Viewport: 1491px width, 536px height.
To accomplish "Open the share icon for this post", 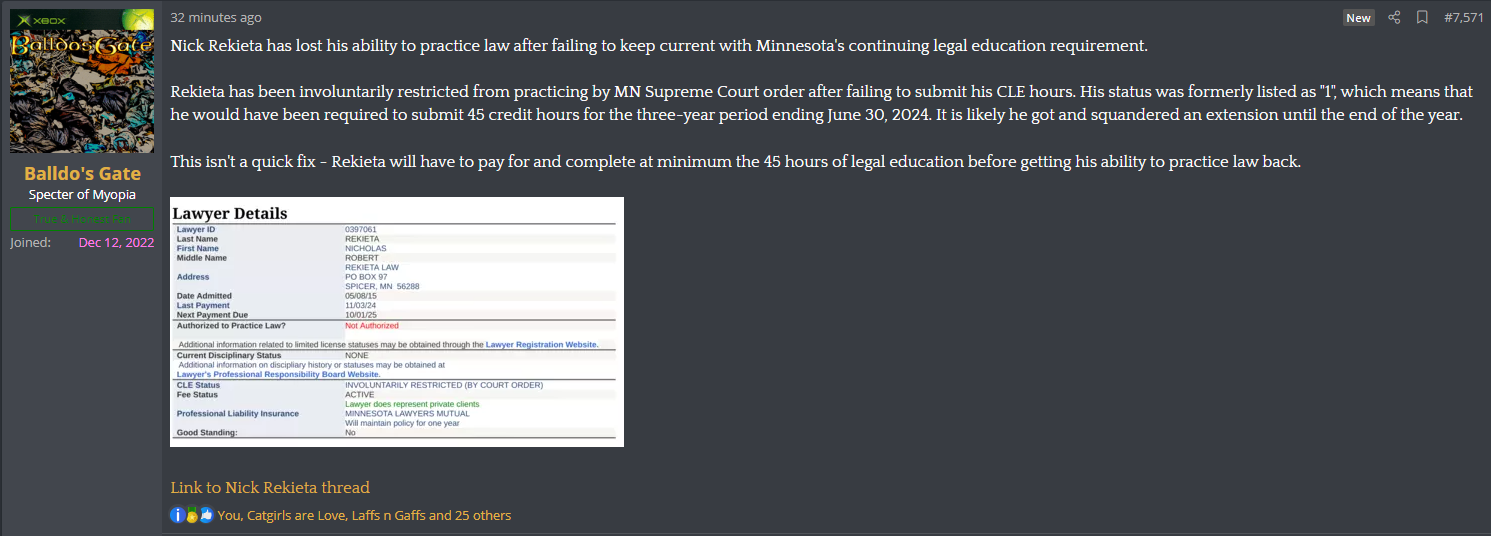I will tap(1394, 18).
